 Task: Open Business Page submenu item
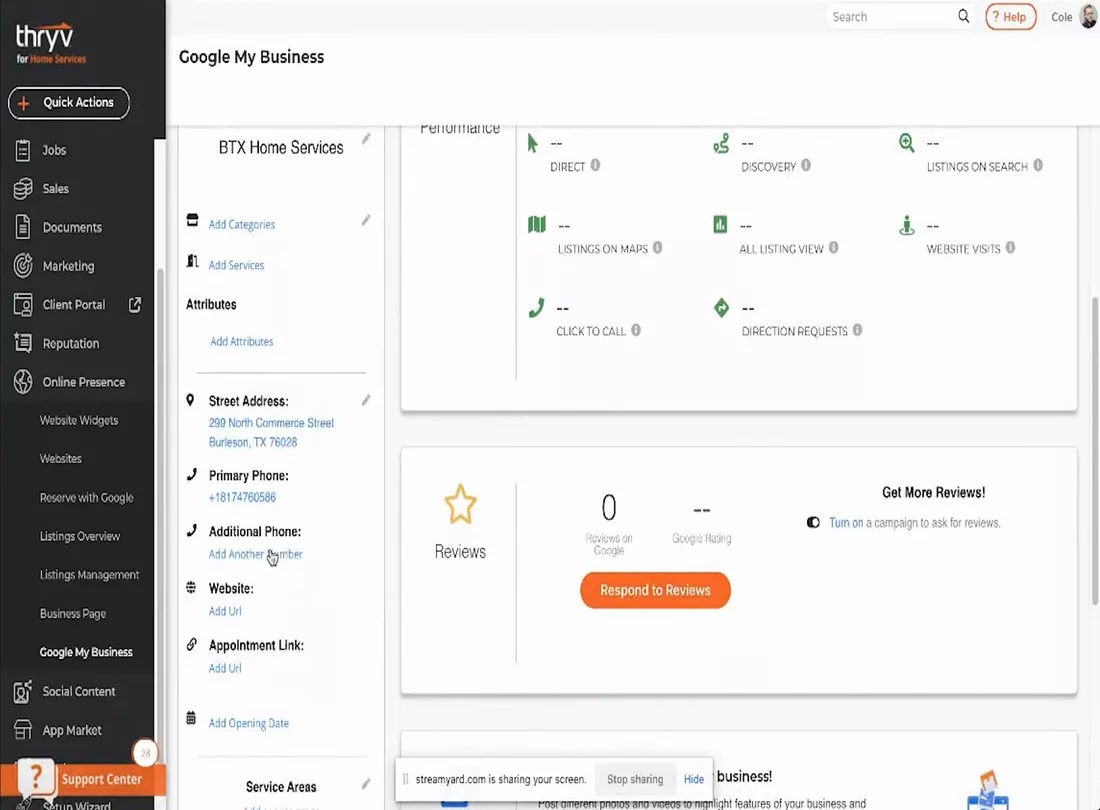click(x=72, y=614)
